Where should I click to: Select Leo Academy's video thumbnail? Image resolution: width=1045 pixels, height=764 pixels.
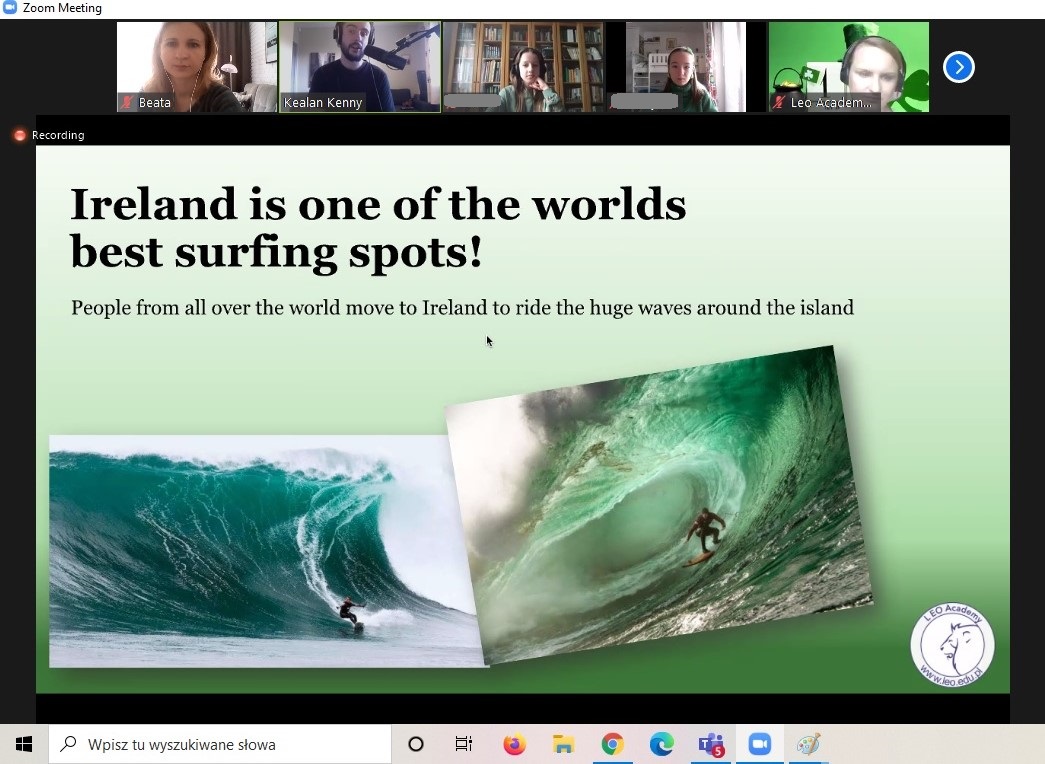(x=848, y=67)
